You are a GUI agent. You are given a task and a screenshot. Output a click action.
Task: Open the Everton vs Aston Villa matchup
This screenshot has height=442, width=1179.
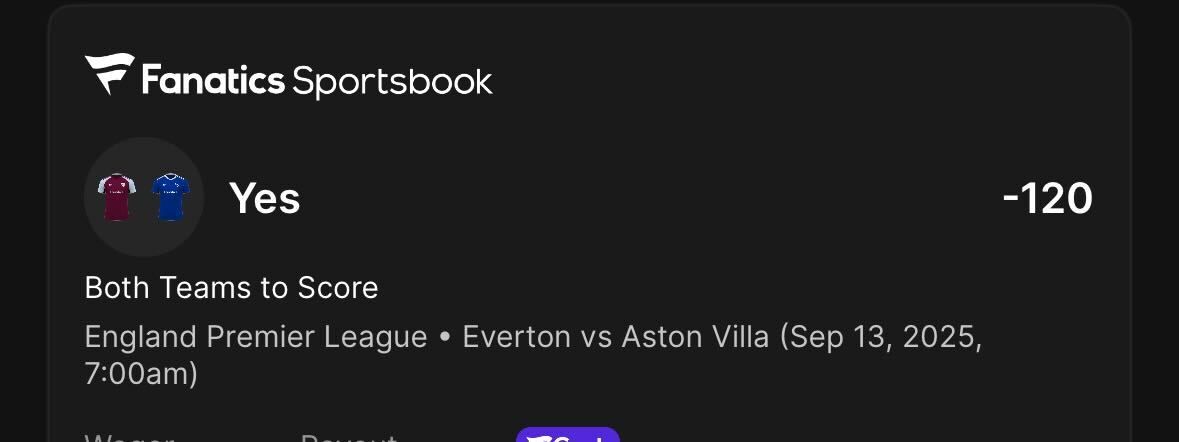(x=616, y=337)
